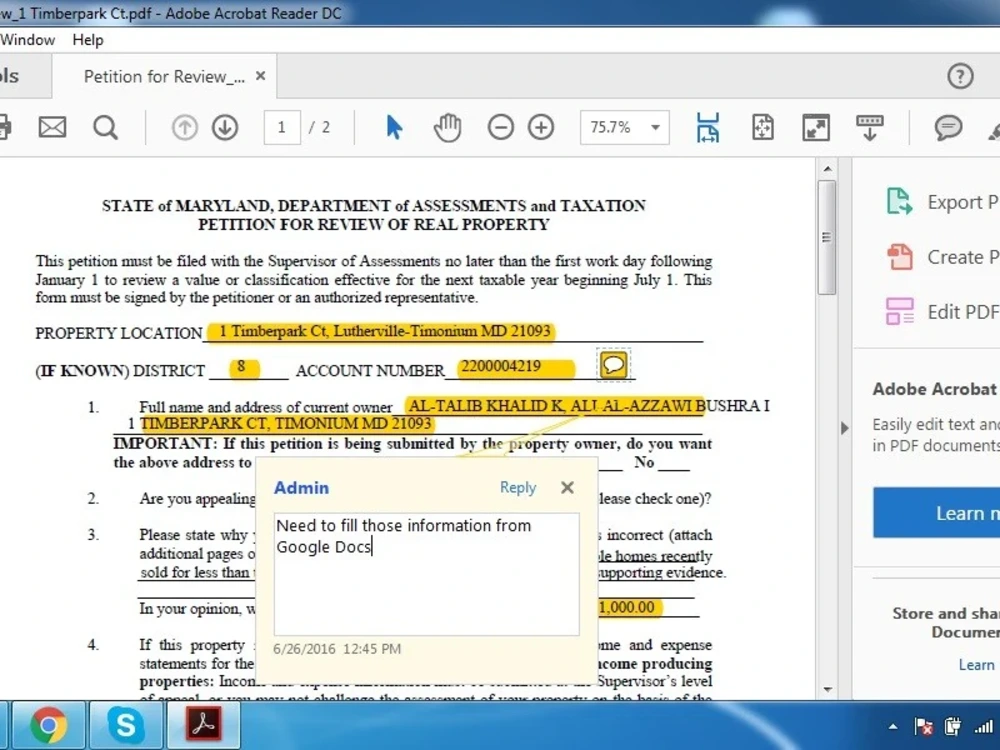The height and width of the screenshot is (750, 1000).
Task: Click the vertical scrollbar thumb
Action: pos(827,237)
